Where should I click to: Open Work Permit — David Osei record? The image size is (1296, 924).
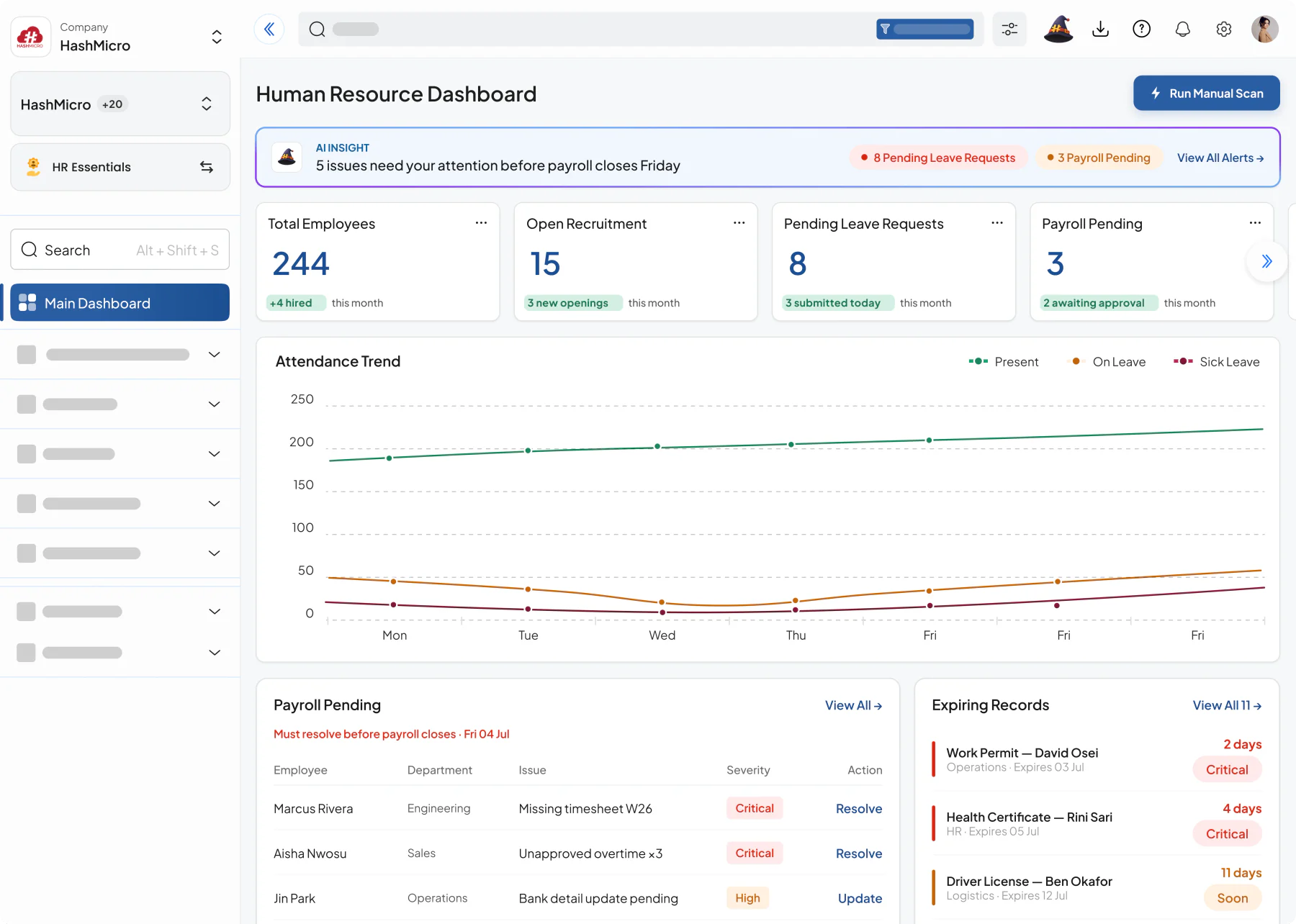1097,758
